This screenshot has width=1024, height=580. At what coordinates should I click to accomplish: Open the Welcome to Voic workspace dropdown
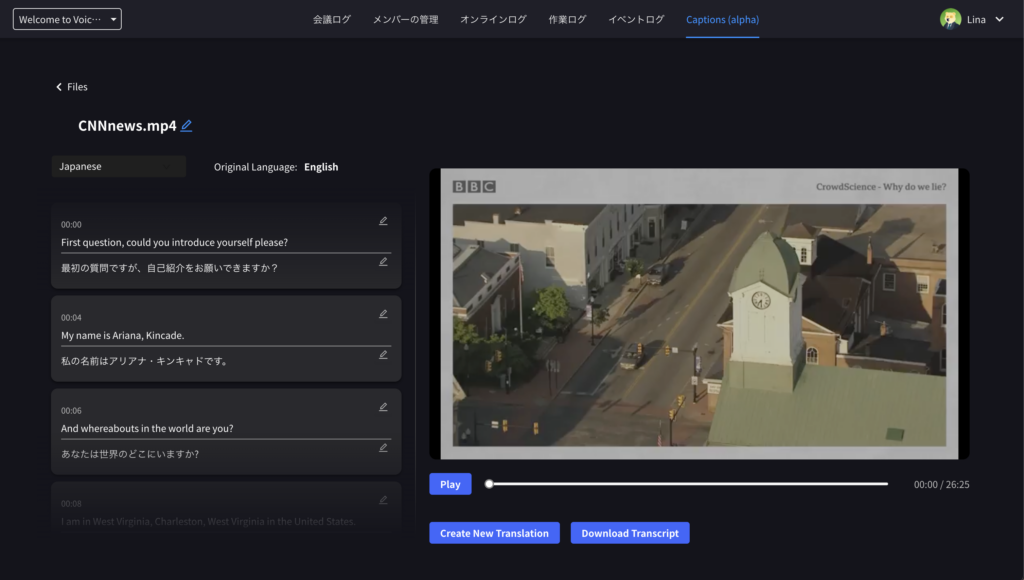coord(67,19)
